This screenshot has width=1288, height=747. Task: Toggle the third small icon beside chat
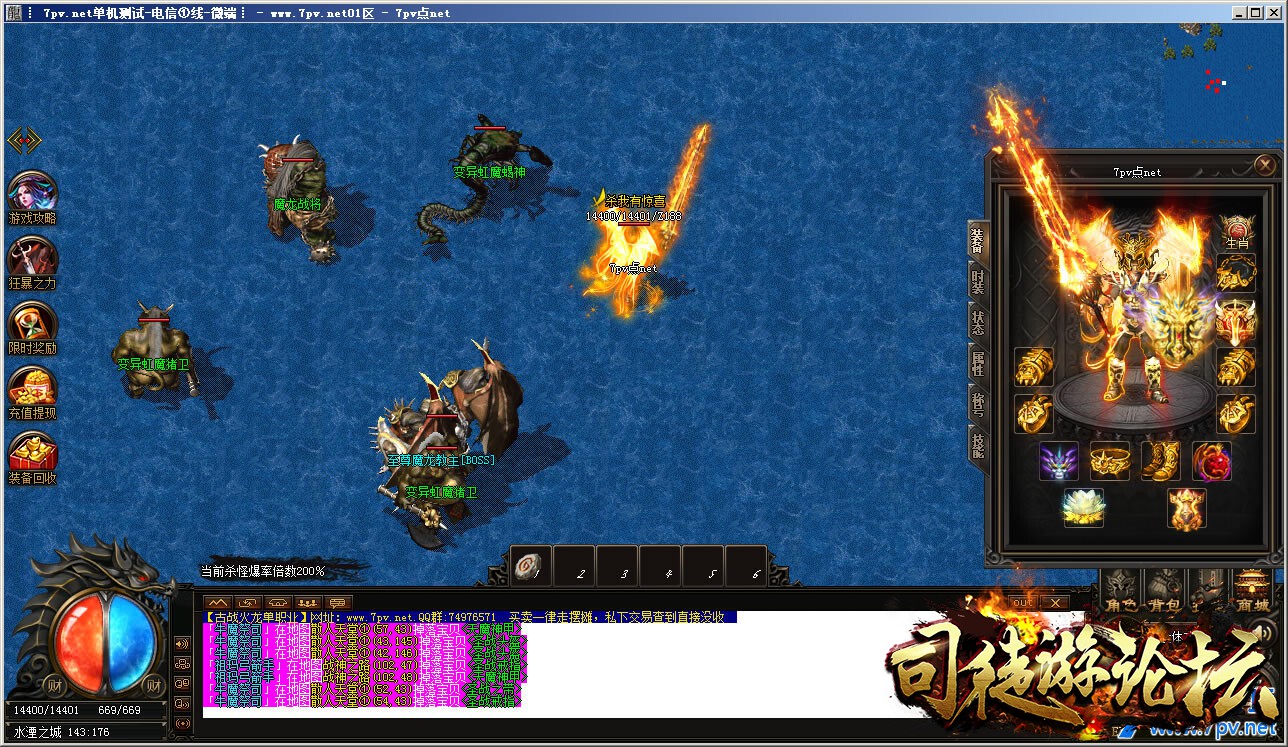click(x=183, y=684)
